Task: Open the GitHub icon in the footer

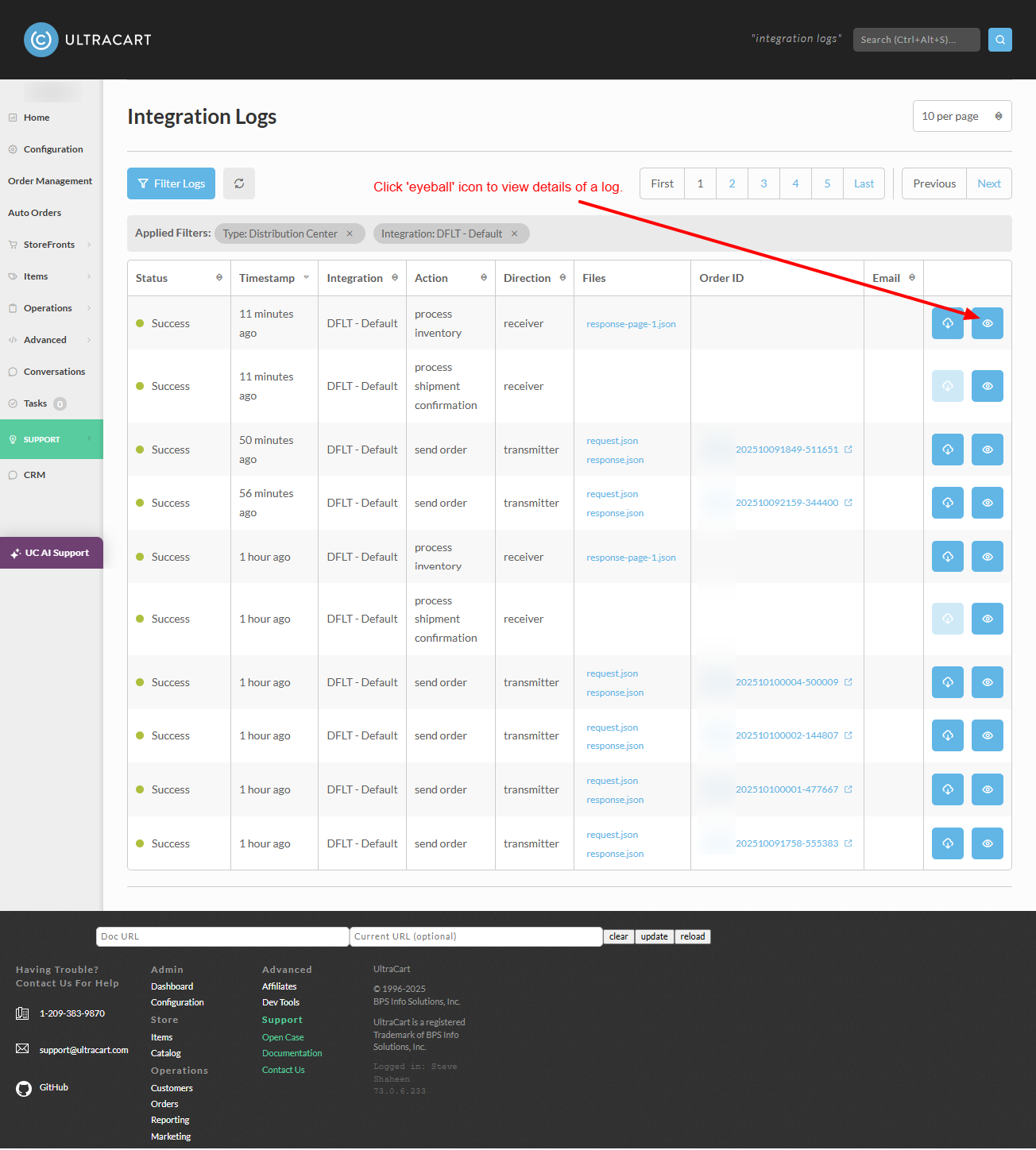Action: tap(24, 1088)
